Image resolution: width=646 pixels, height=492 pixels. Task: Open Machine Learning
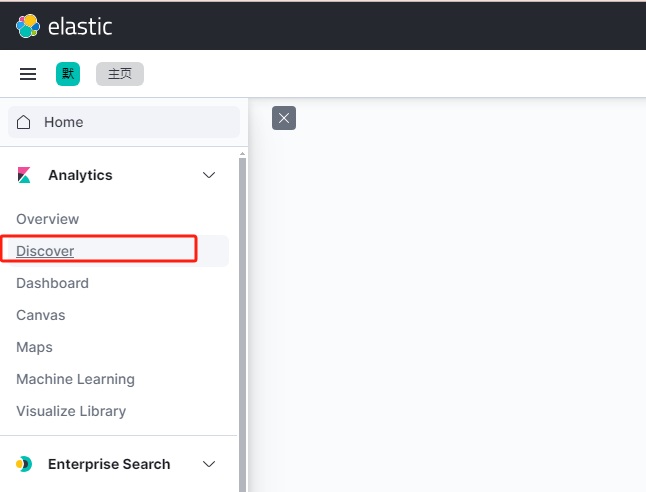coord(75,379)
